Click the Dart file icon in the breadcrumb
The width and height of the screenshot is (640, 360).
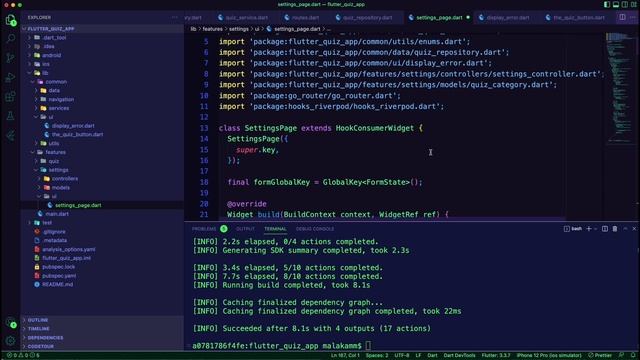coord(269,29)
